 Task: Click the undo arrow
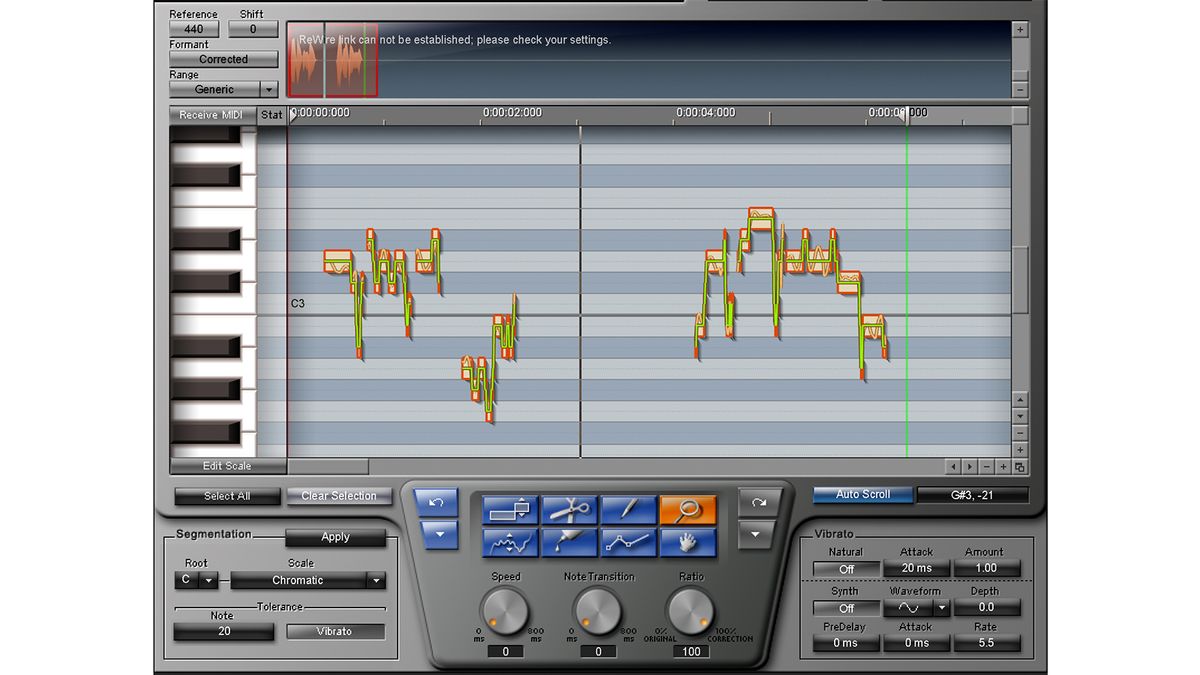[438, 503]
